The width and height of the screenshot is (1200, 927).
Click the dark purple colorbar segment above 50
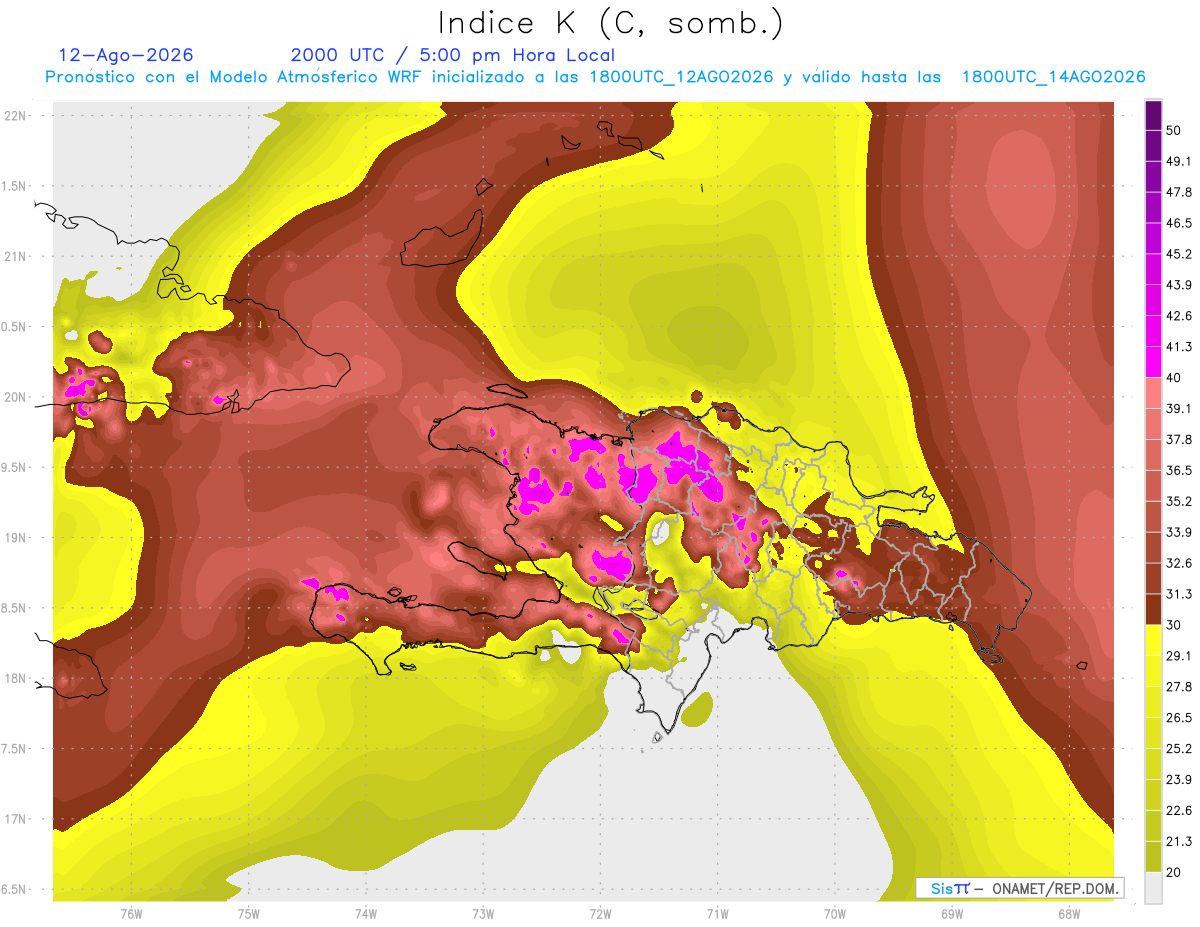[1153, 116]
